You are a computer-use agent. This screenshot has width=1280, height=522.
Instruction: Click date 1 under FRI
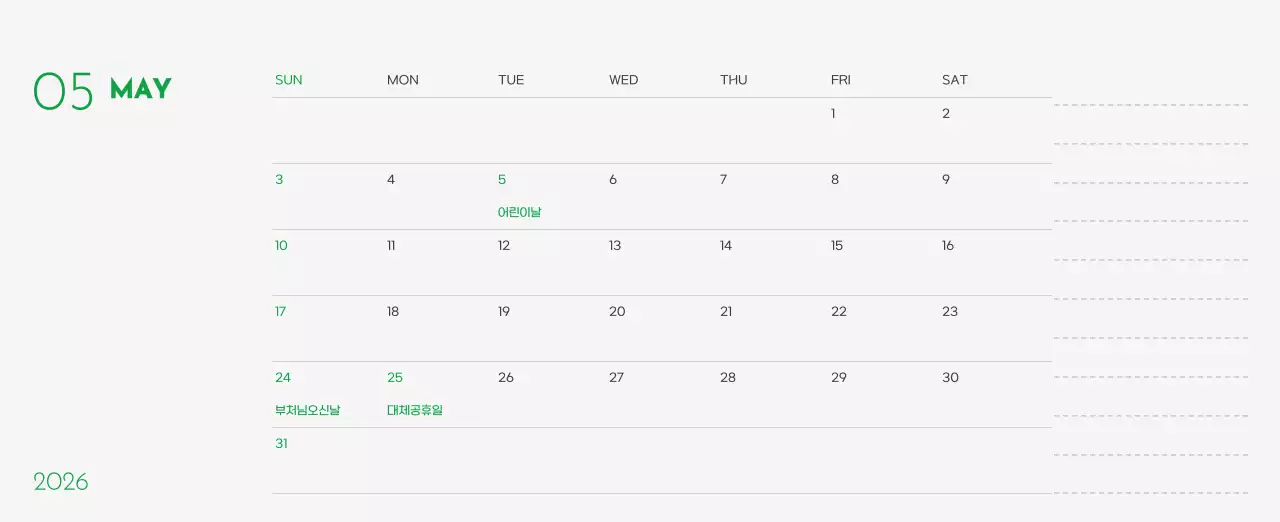tap(833, 114)
